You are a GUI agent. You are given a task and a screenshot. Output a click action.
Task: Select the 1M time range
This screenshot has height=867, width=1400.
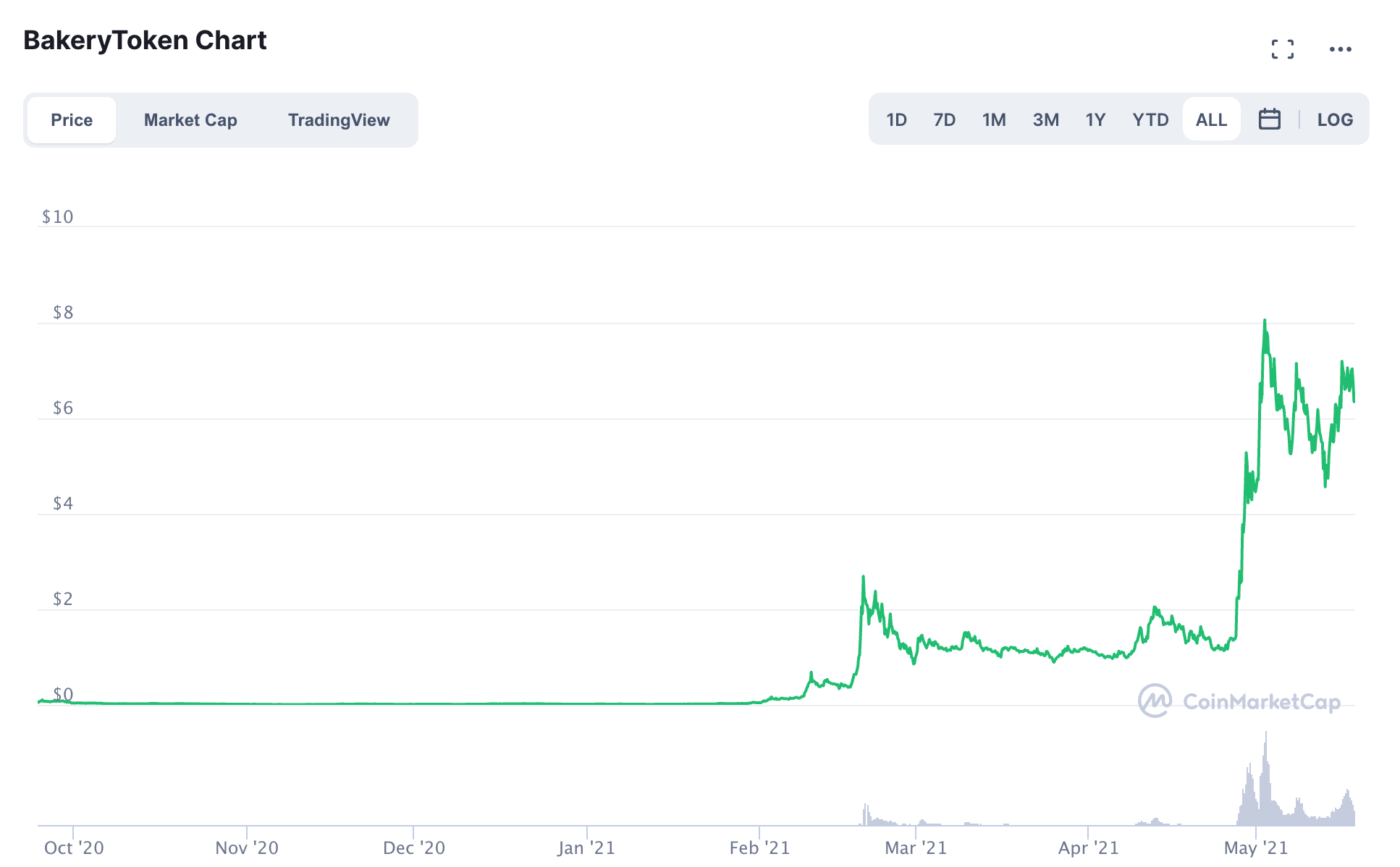pos(994,119)
